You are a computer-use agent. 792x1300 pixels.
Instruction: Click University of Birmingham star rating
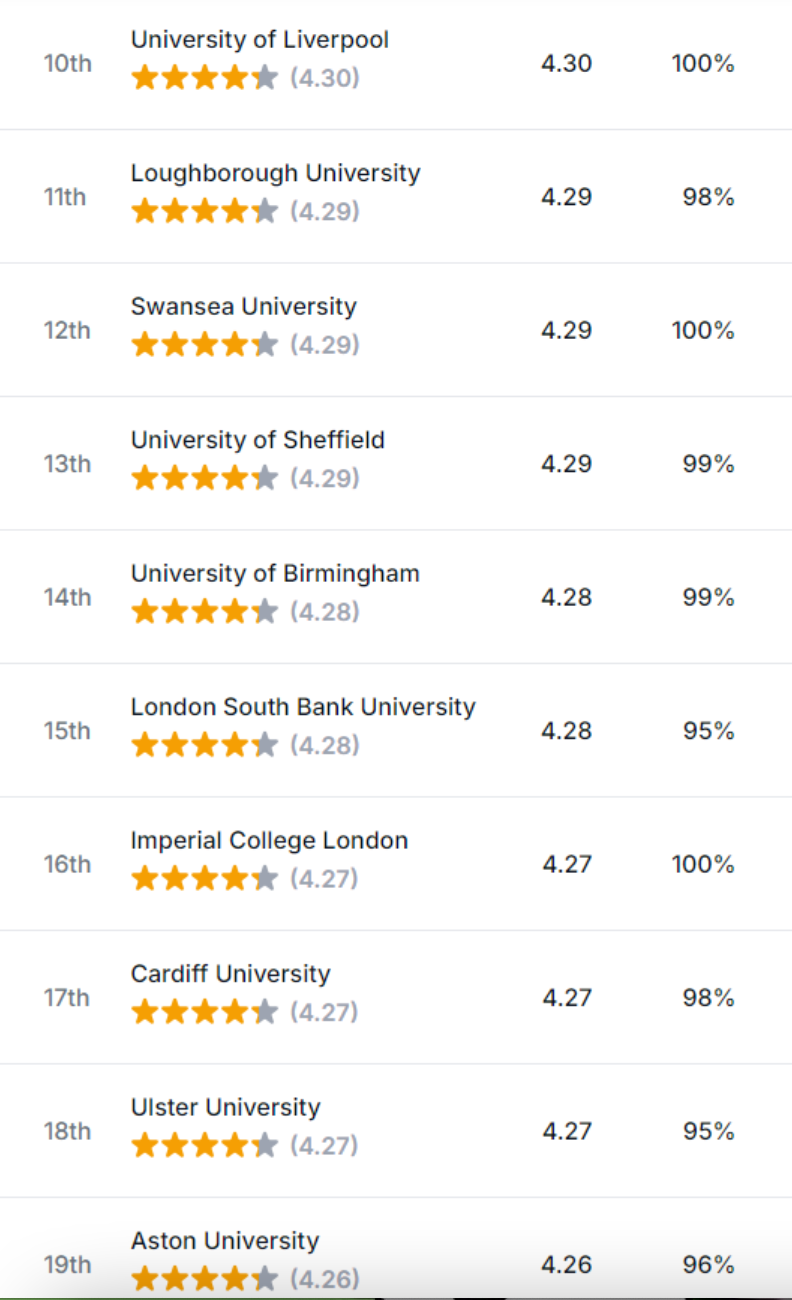[x=204, y=612]
